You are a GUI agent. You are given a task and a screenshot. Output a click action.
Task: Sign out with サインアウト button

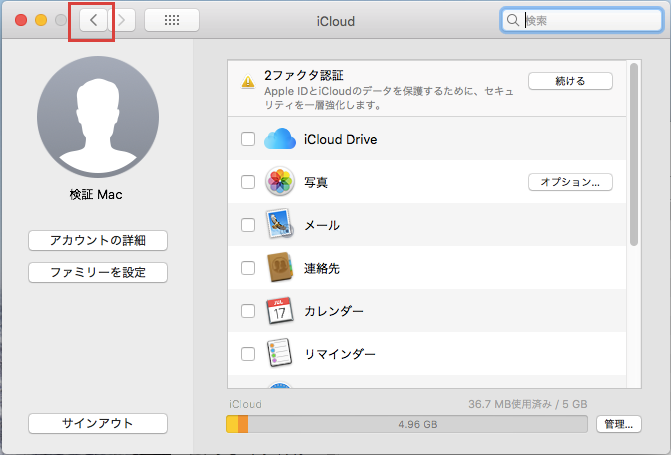pyautogui.click(x=98, y=423)
